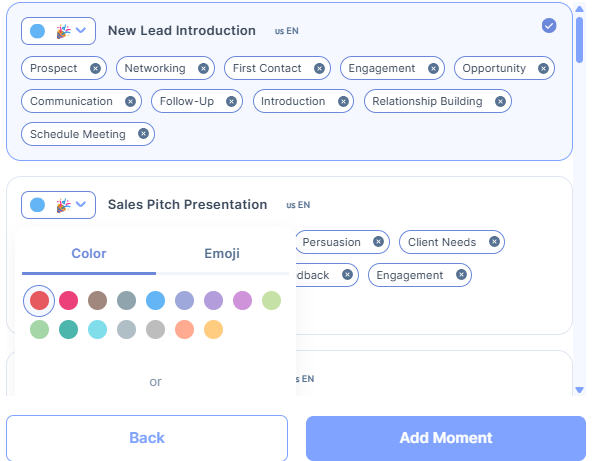Click the Back button

tap(147, 438)
